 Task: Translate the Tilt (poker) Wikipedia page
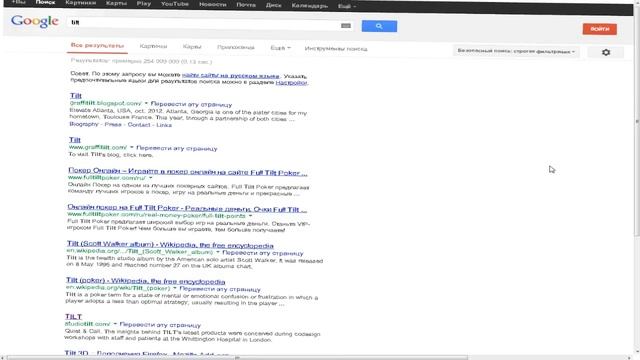(220, 289)
